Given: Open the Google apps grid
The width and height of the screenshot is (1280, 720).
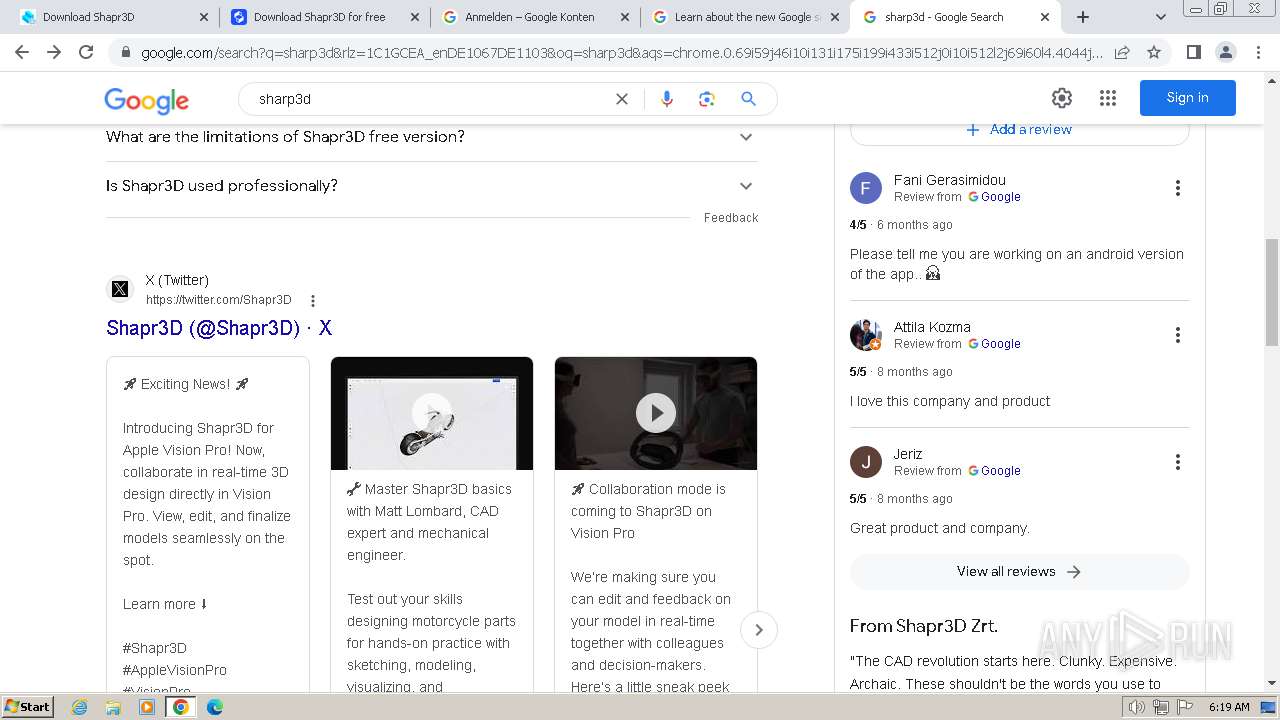Looking at the screenshot, I should [1107, 98].
